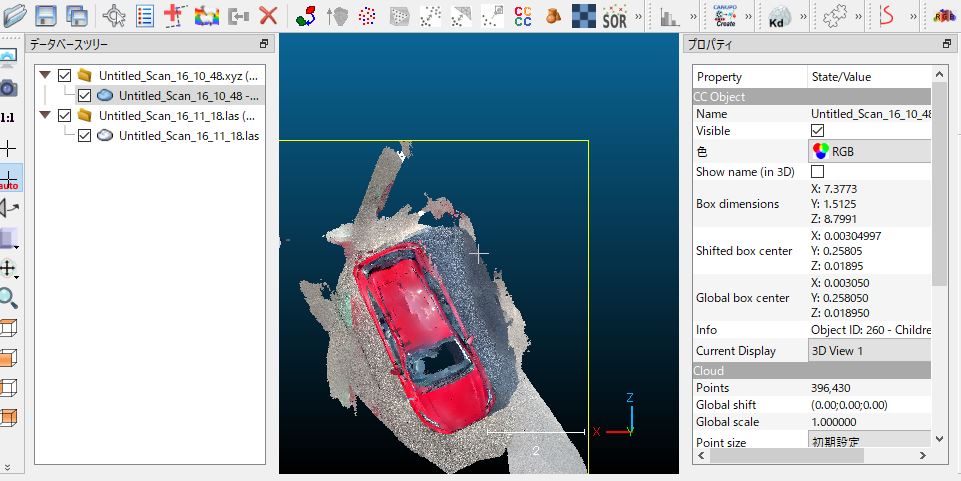
Task: Click the histogram icon in the toolbar
Action: pos(669,15)
